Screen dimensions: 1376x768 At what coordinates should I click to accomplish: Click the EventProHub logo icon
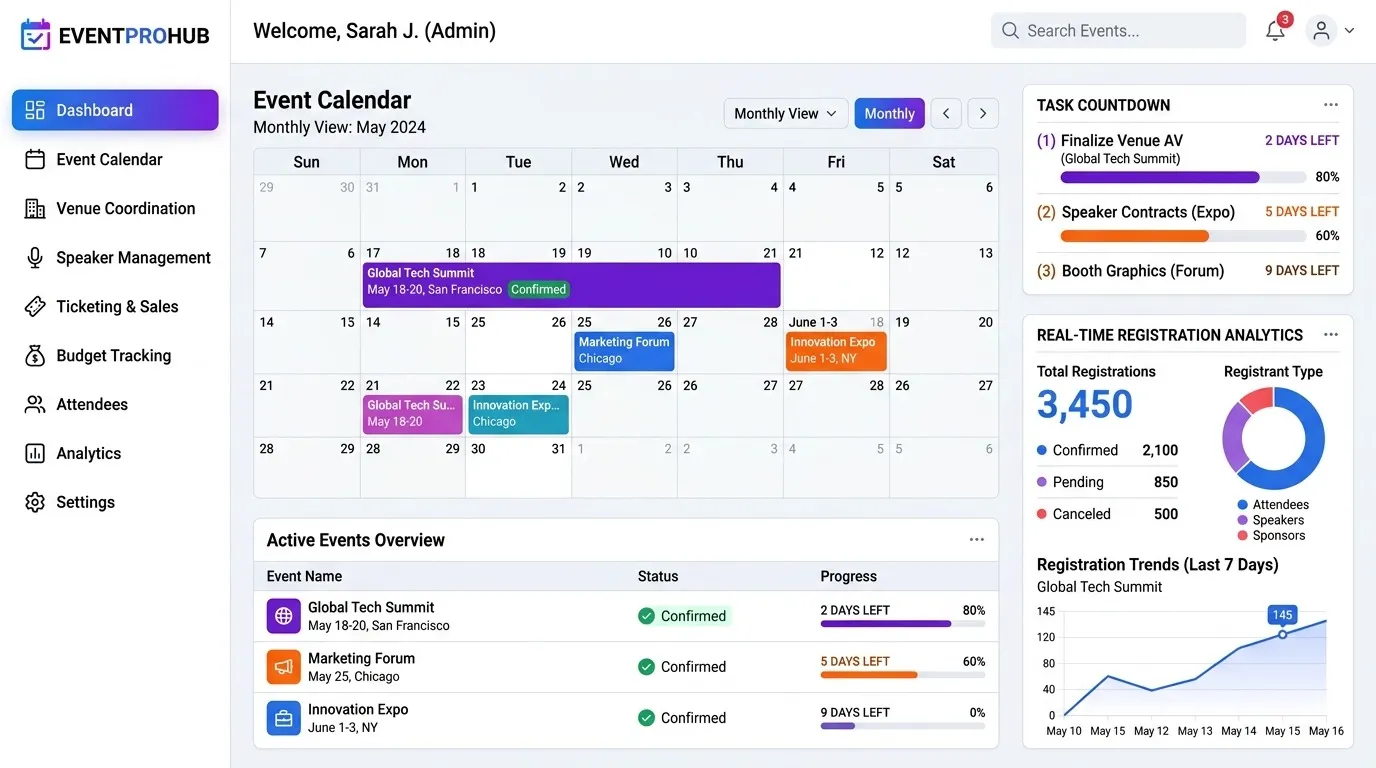[35, 34]
